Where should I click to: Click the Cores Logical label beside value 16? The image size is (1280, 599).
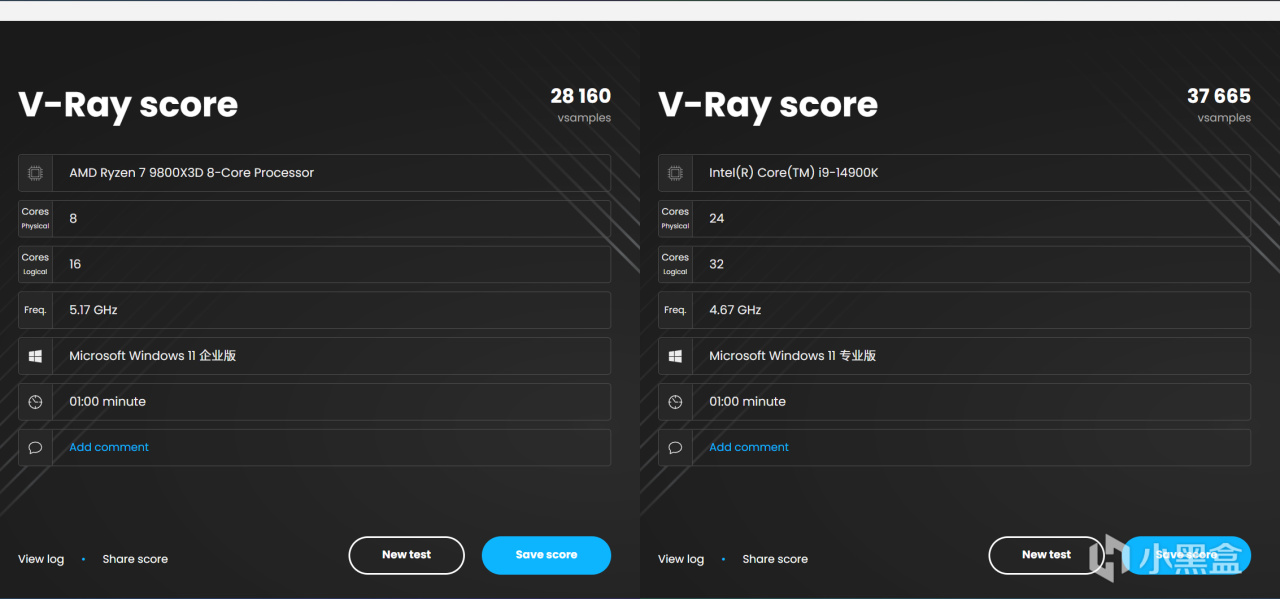pyautogui.click(x=35, y=264)
